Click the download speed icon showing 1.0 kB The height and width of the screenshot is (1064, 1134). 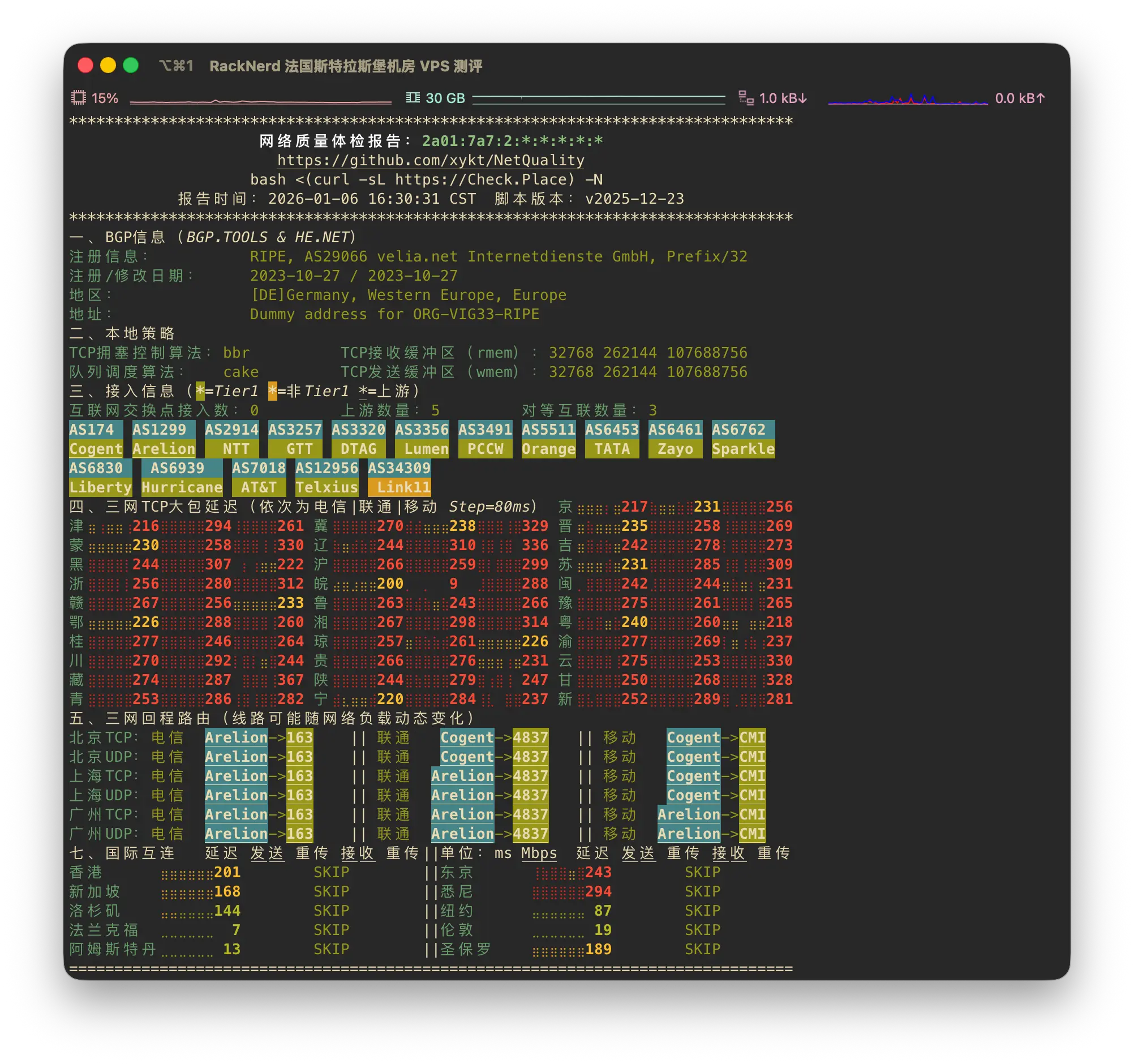[746, 97]
